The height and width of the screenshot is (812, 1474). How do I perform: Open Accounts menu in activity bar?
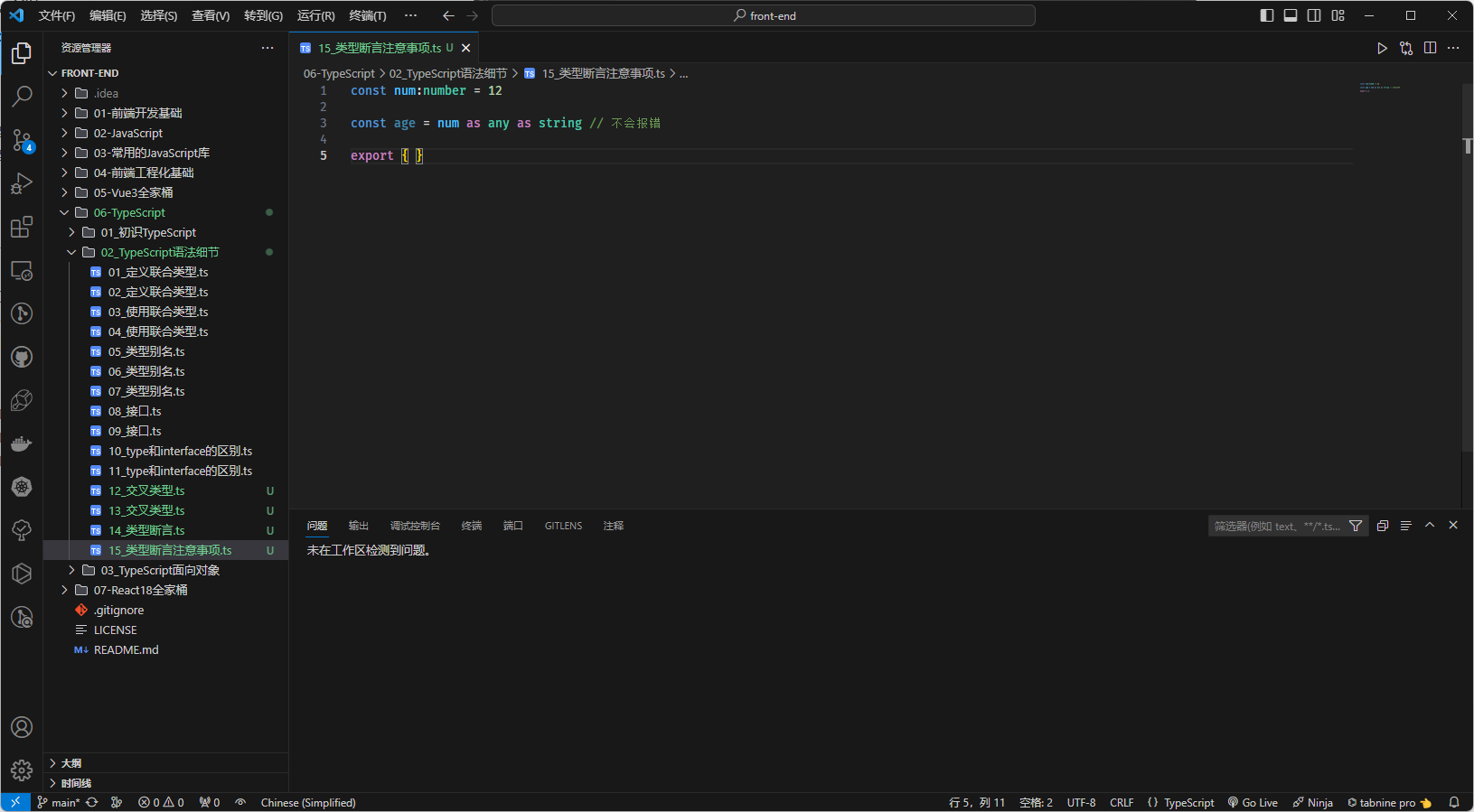click(22, 727)
